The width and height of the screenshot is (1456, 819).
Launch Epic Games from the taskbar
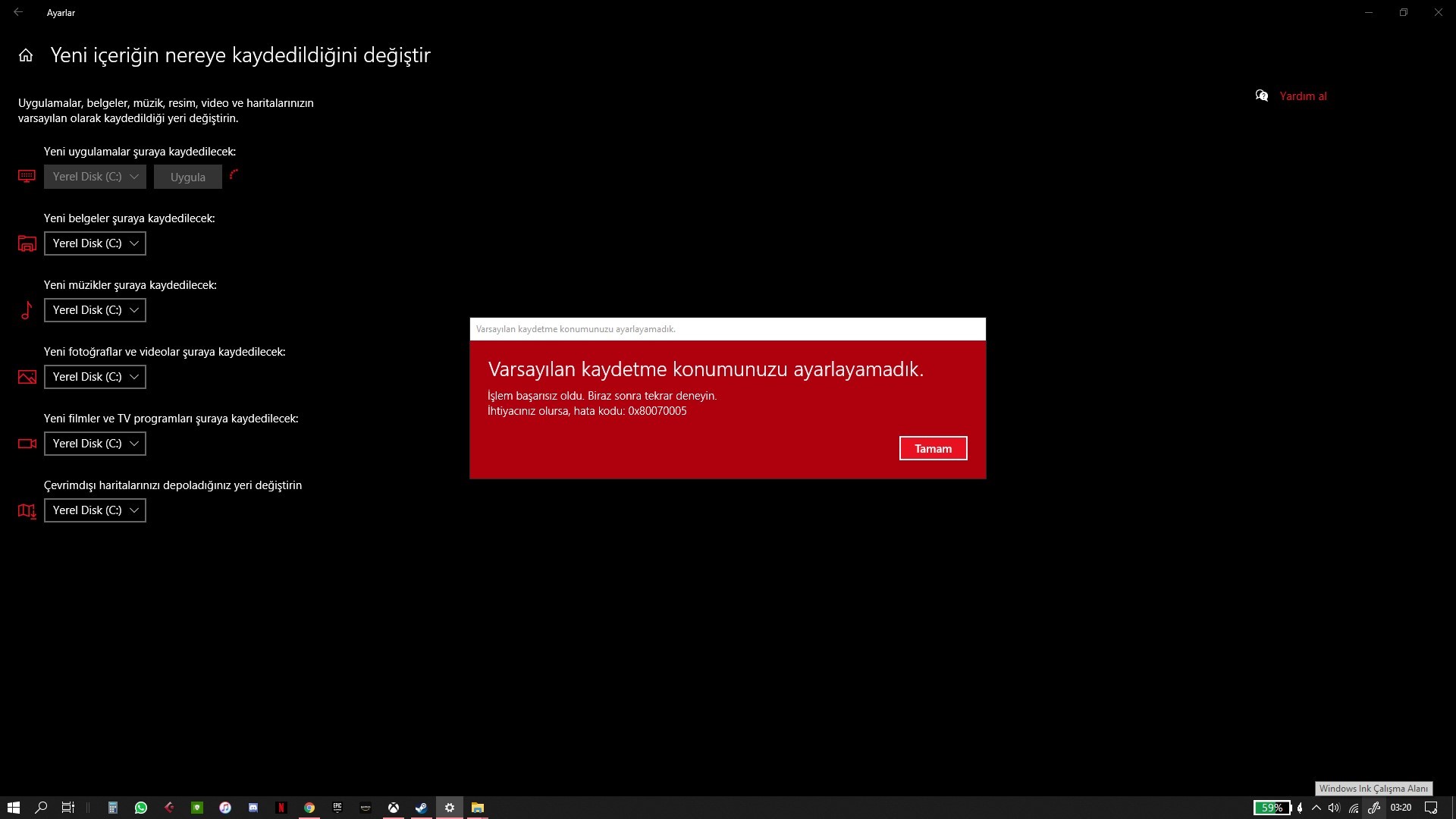point(337,808)
